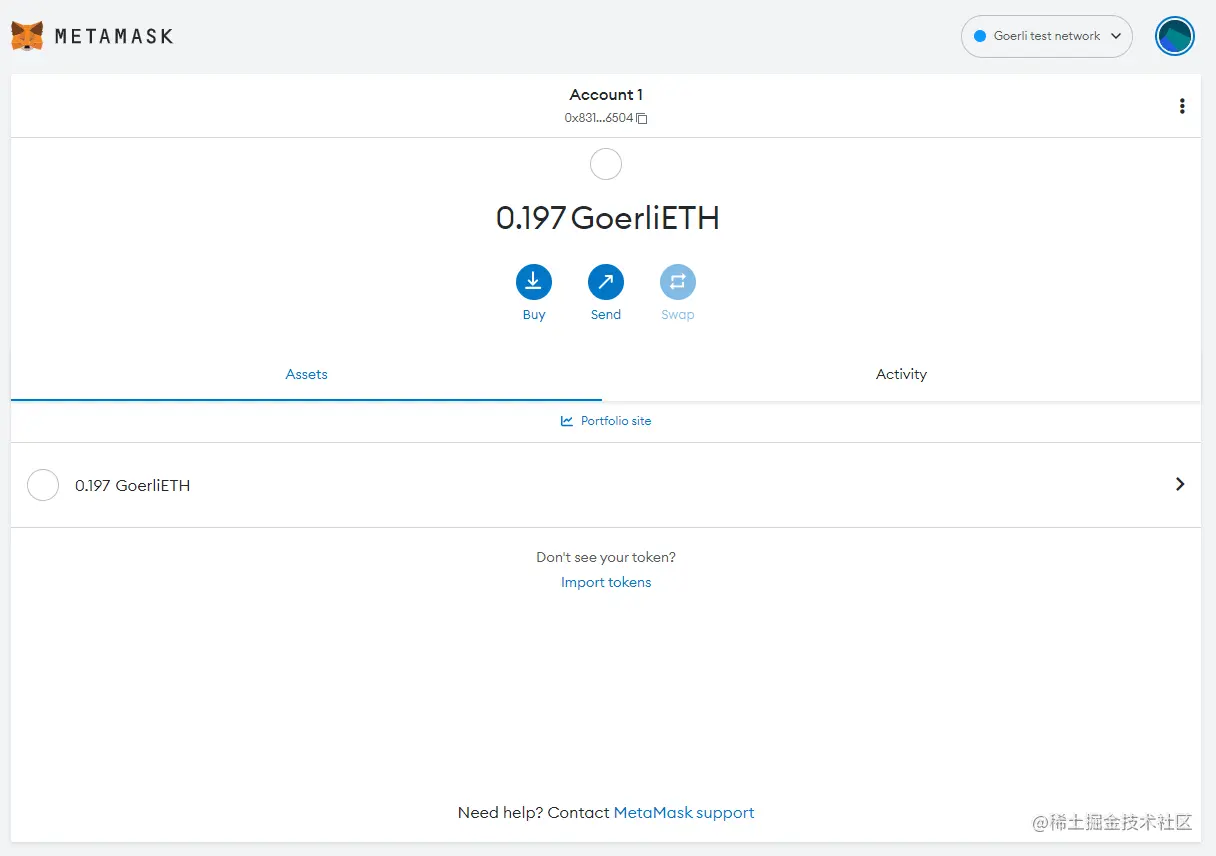The height and width of the screenshot is (856, 1216).
Task: Open the 0.197 GoerliETH asset row
Action: click(x=606, y=485)
